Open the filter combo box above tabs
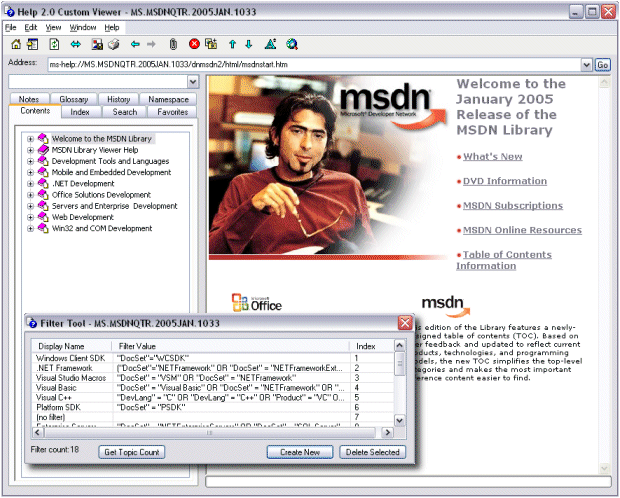 tap(192, 82)
